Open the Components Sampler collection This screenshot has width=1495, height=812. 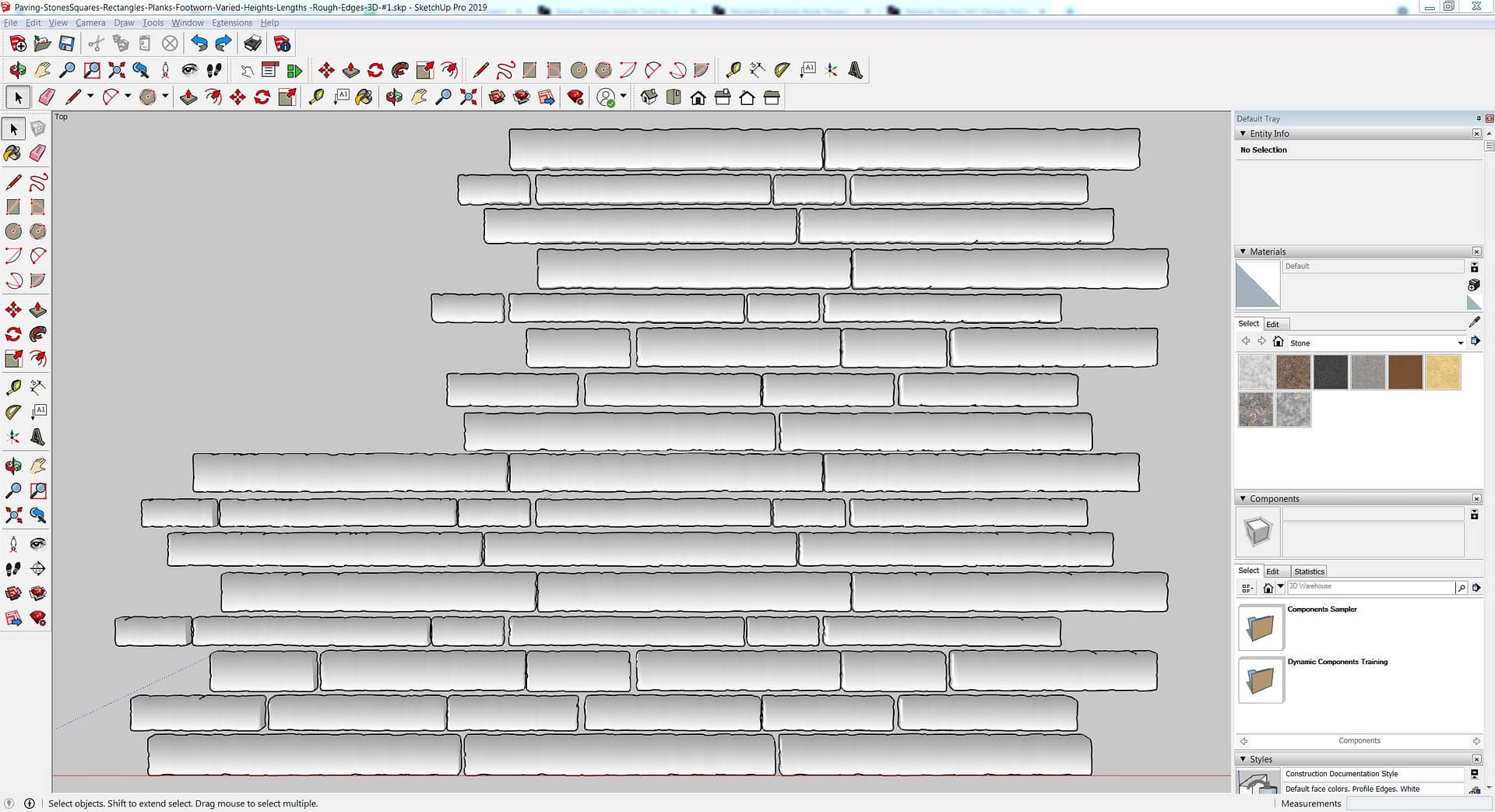tap(1261, 627)
